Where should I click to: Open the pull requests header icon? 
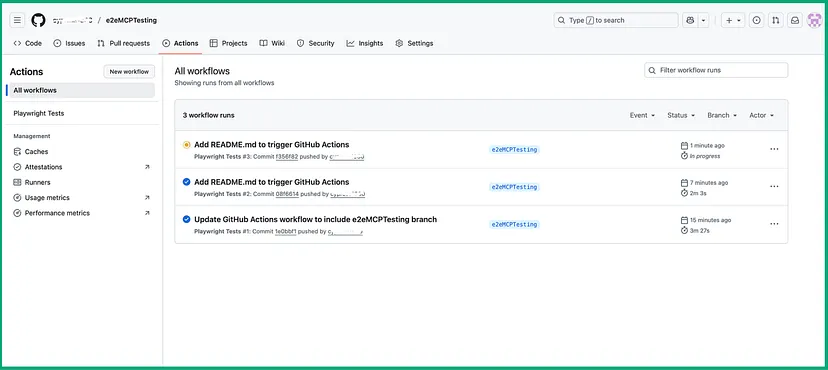pos(775,21)
